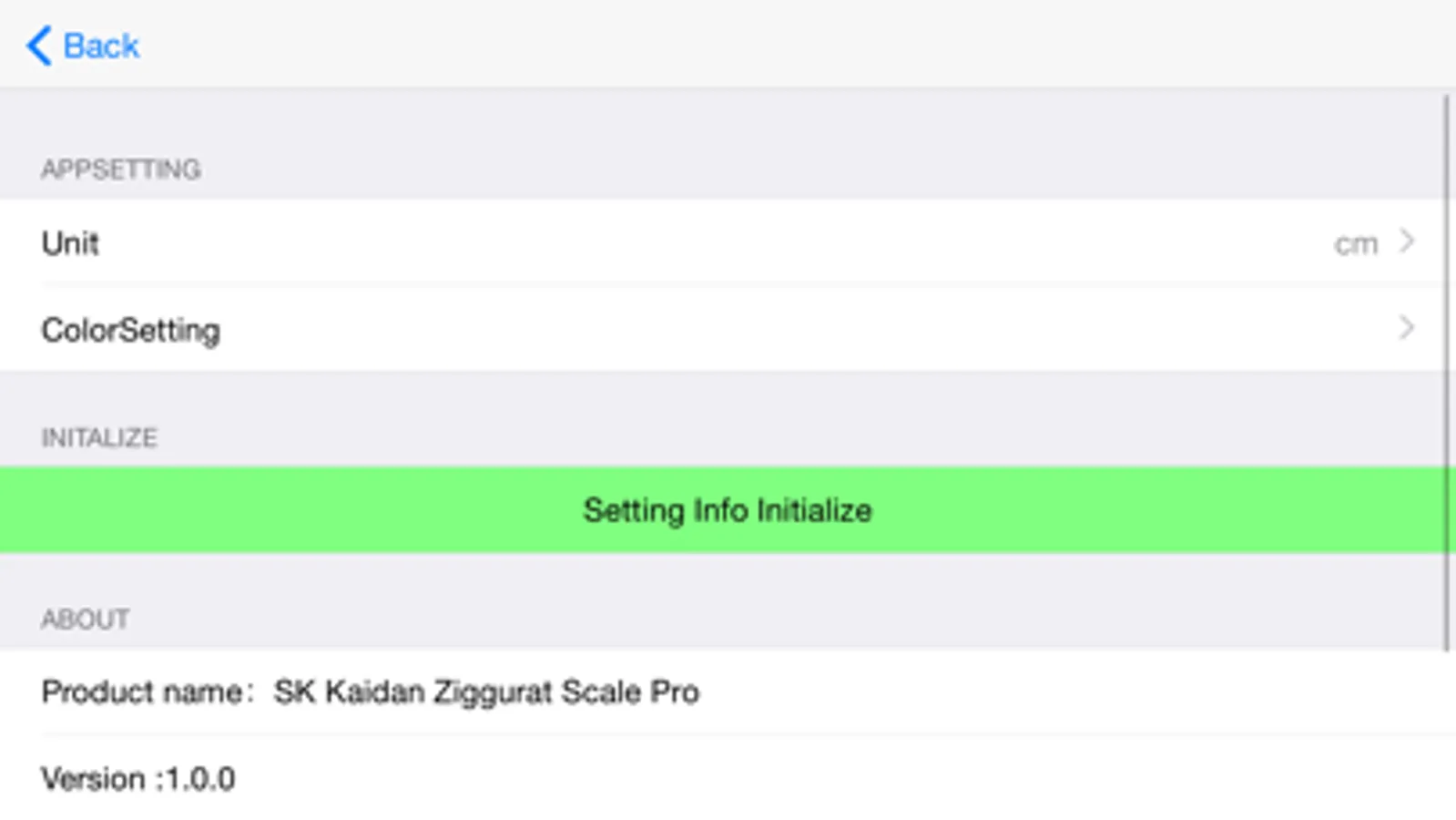
Task: Click the cm unit value
Action: tap(1355, 244)
